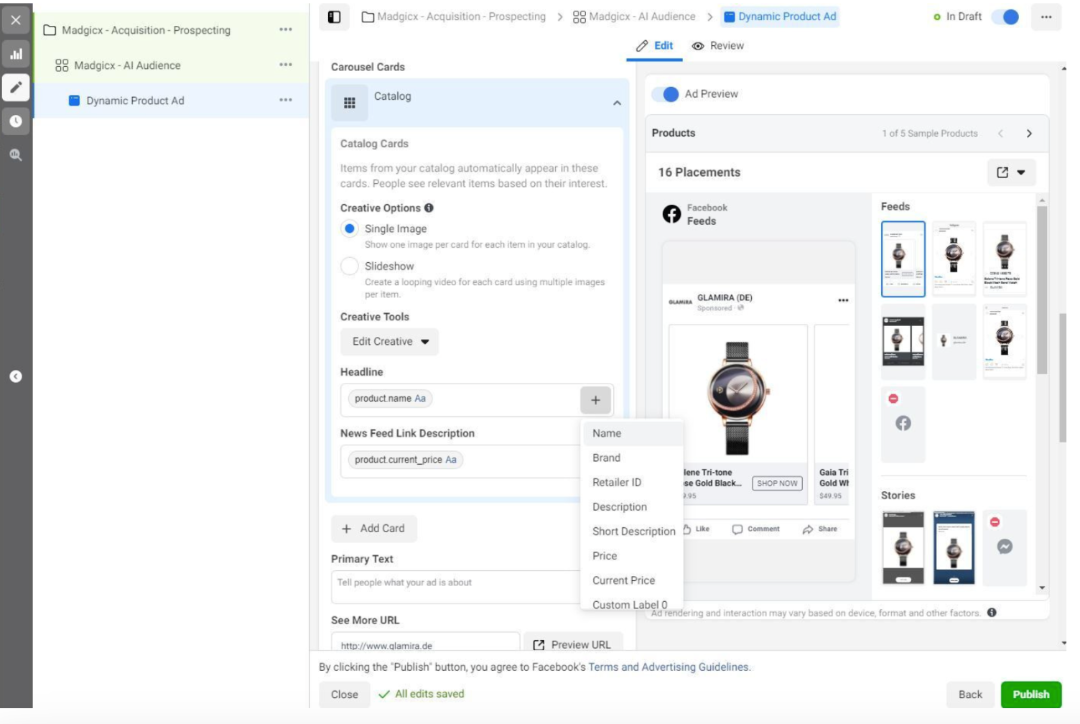
Task: Open the Edit Creative dropdown
Action: (x=390, y=342)
